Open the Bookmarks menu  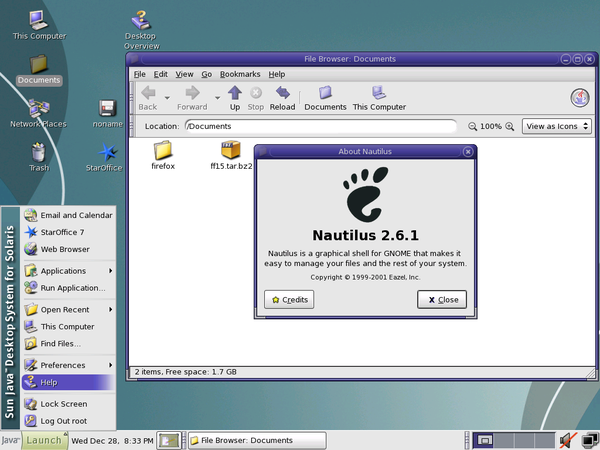240,74
